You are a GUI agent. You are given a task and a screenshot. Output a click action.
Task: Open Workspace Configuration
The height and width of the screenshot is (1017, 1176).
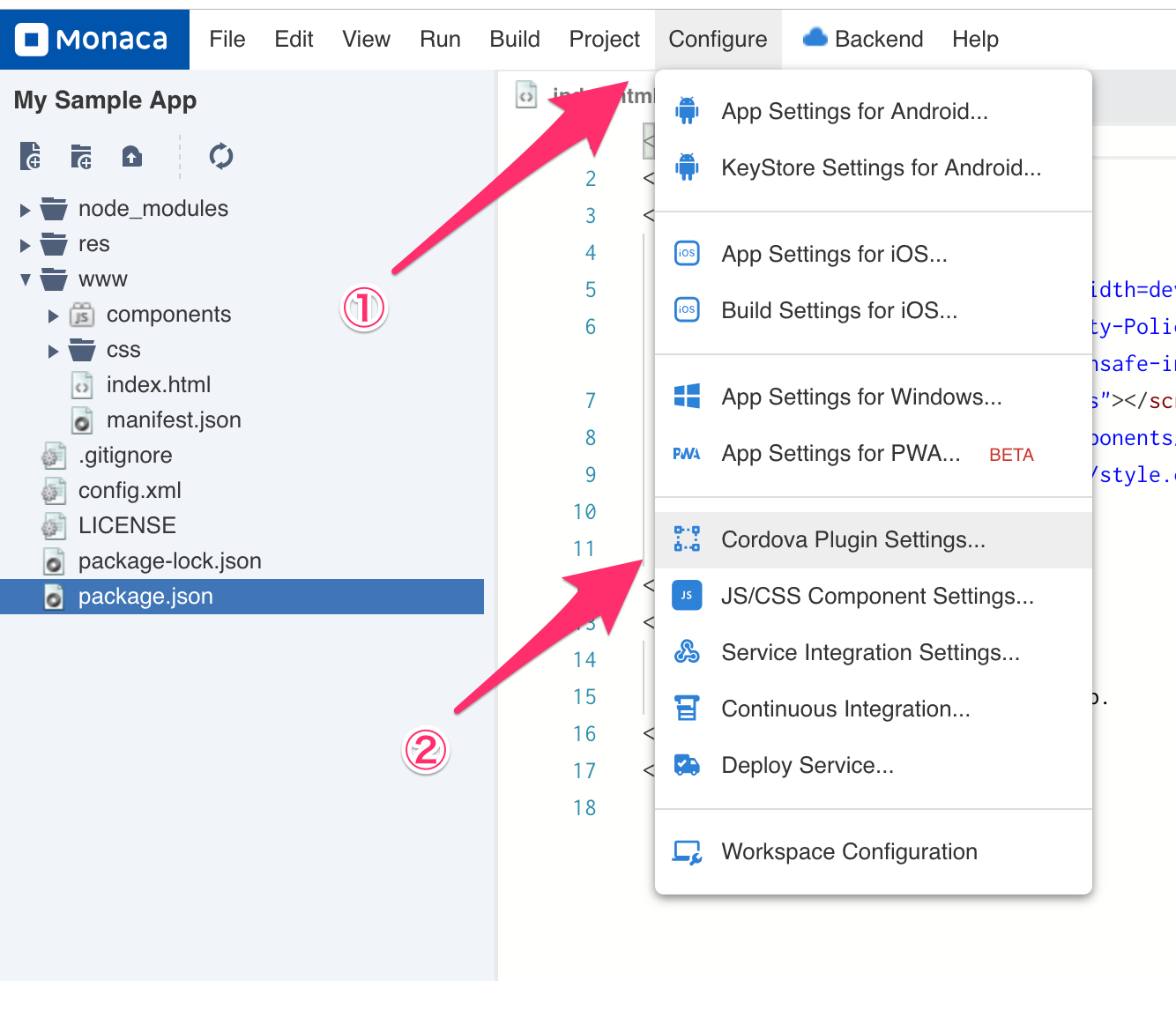(874, 851)
